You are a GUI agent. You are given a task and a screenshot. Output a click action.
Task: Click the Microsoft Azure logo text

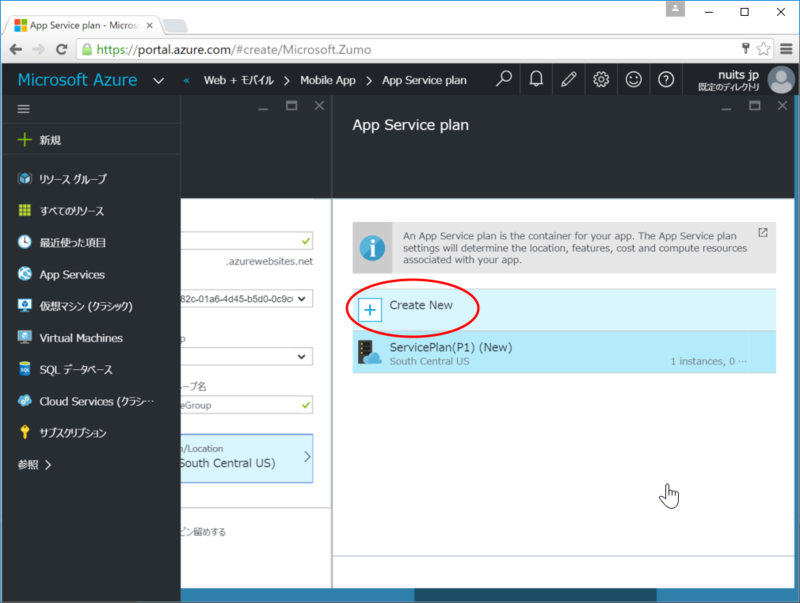(78, 80)
